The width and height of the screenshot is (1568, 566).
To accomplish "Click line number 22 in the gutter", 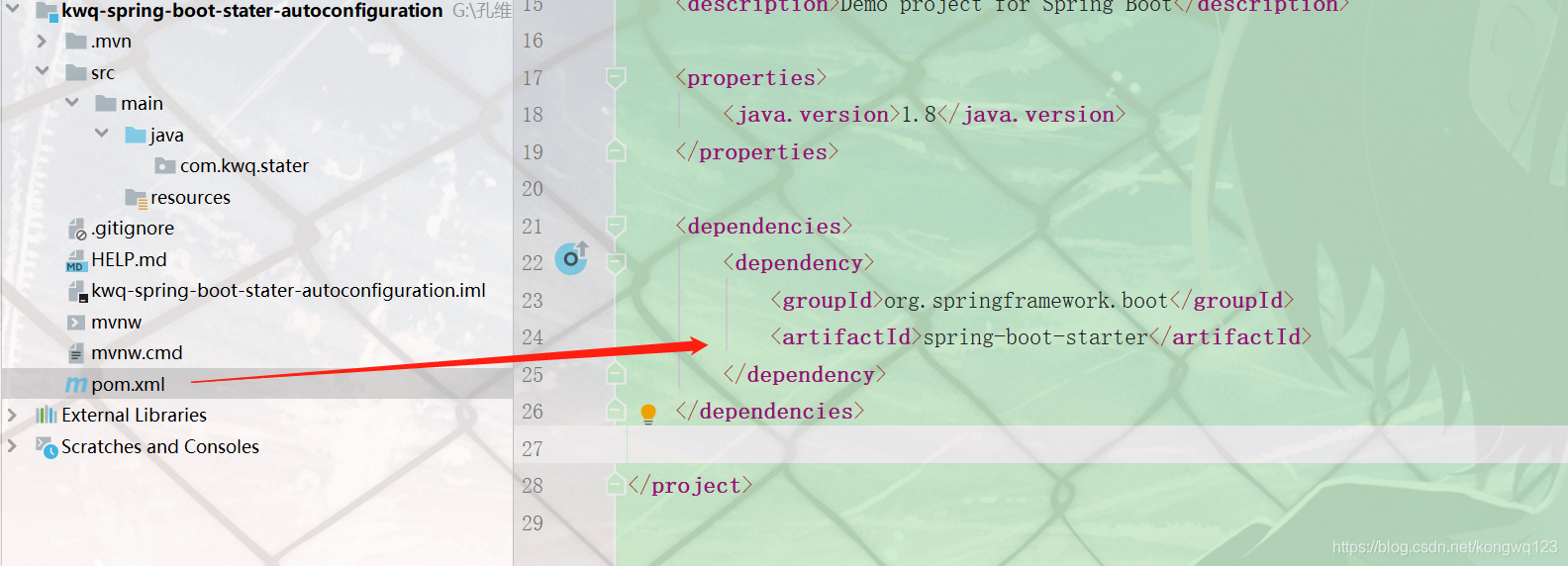I will (x=533, y=263).
